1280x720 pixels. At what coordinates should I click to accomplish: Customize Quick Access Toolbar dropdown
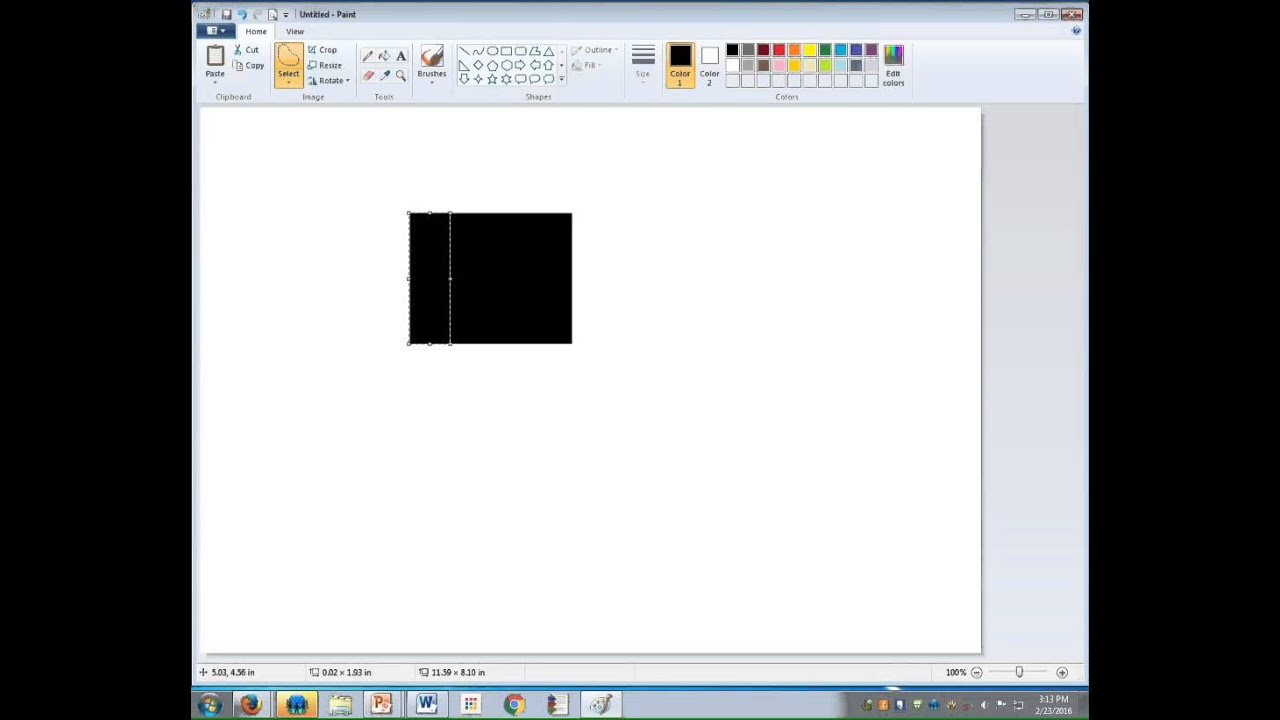[x=286, y=14]
